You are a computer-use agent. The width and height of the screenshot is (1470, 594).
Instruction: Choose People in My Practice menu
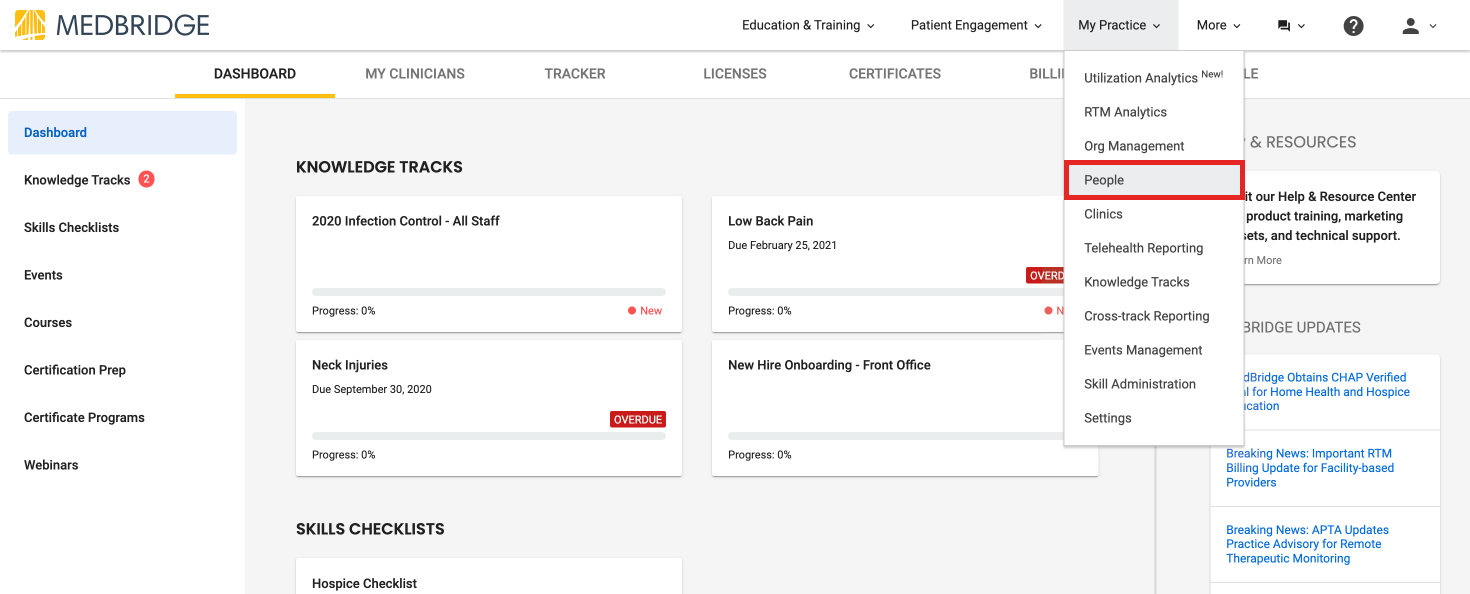click(1154, 180)
